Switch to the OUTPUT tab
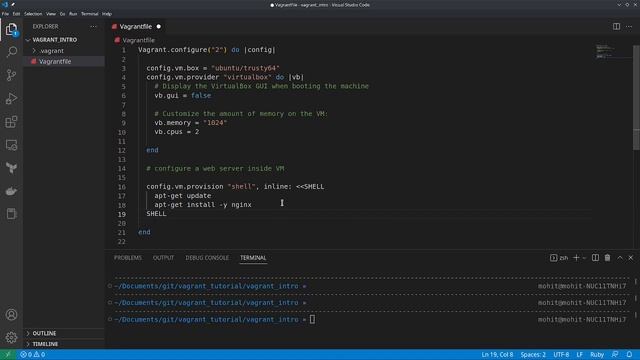 [x=163, y=258]
